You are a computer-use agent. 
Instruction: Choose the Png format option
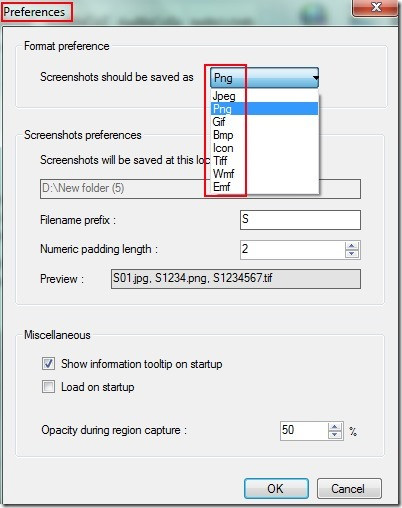[264, 109]
